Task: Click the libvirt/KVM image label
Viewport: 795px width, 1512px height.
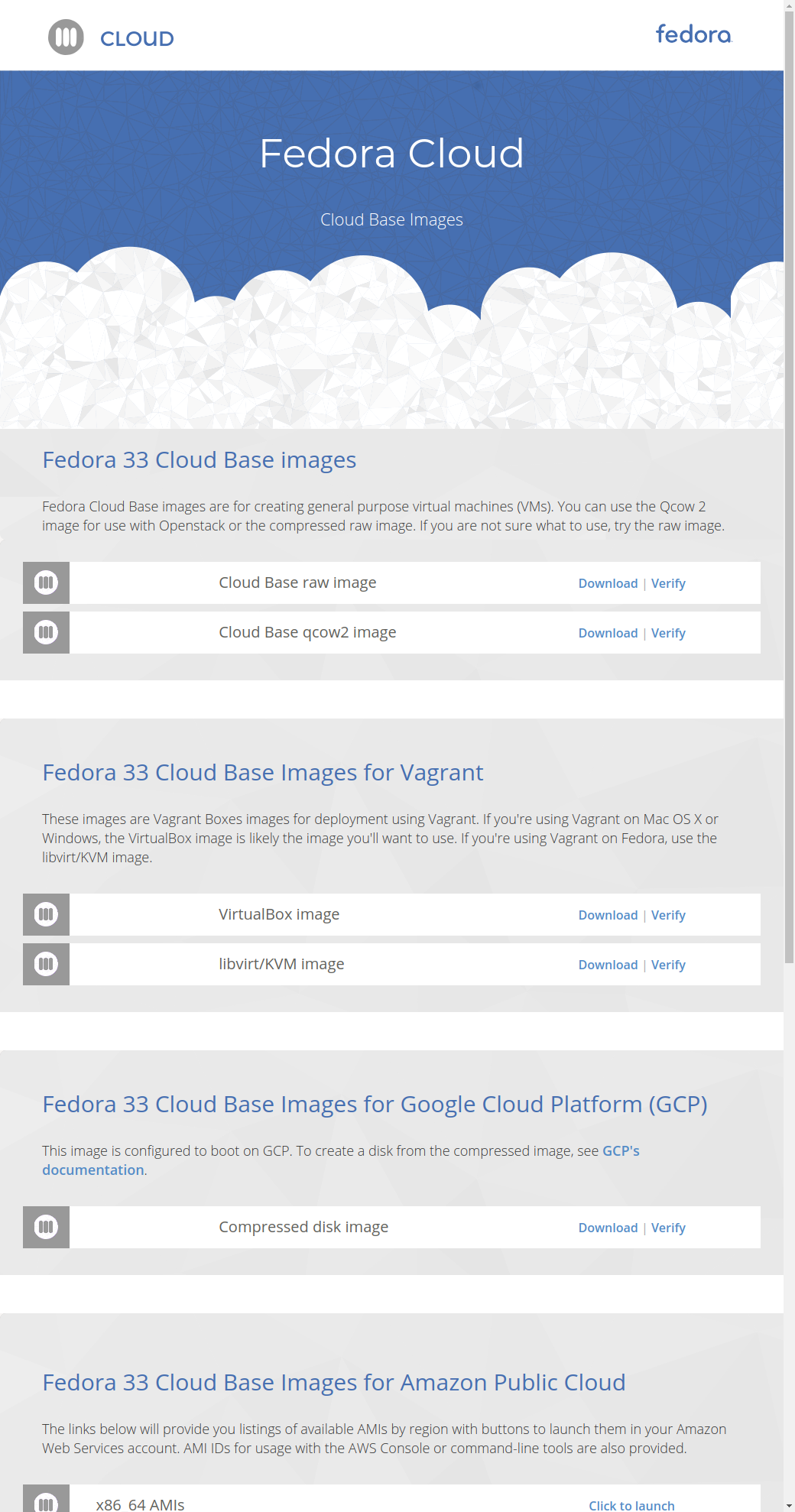Action: (281, 964)
